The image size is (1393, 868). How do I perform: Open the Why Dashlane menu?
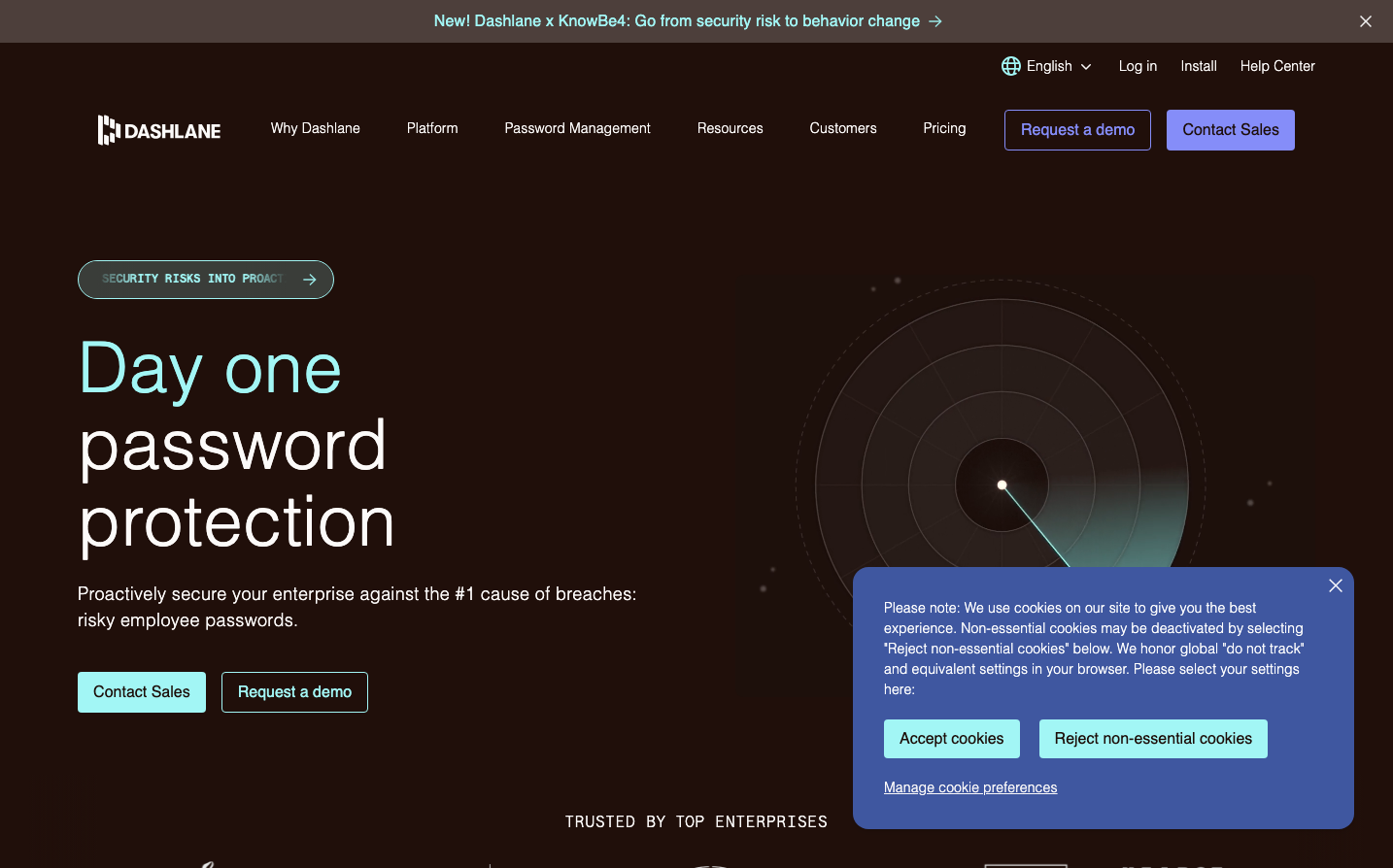coord(315,128)
